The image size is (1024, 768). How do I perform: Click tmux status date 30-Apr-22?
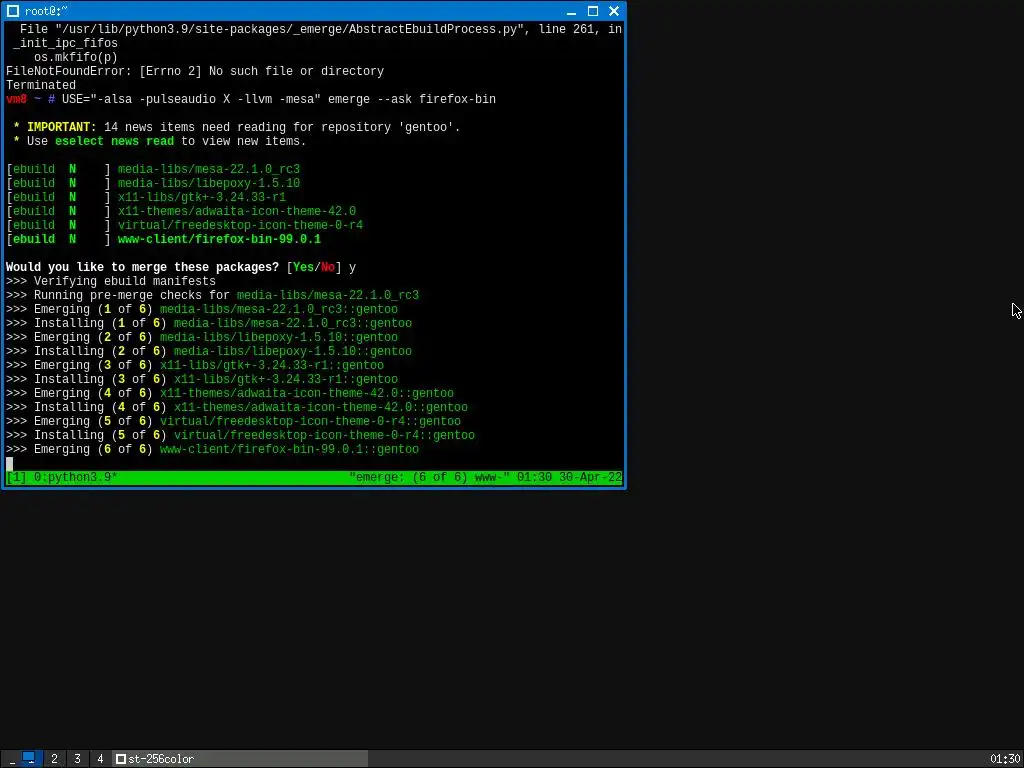590,477
